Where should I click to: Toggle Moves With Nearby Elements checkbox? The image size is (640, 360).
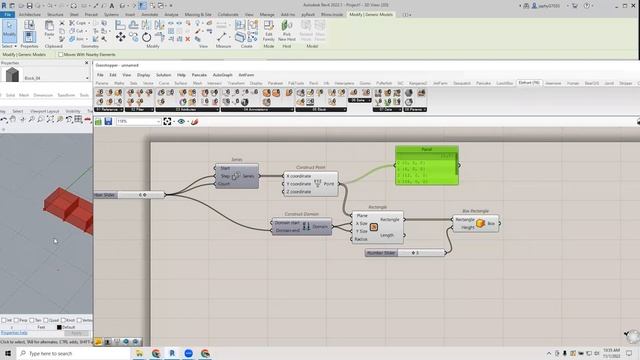(61, 54)
